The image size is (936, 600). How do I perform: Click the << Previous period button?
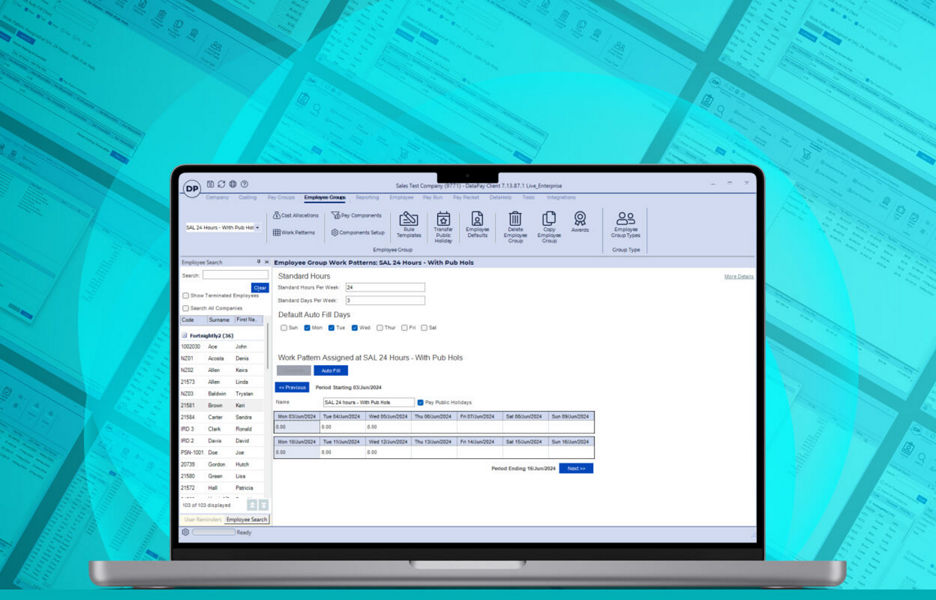pyautogui.click(x=292, y=387)
